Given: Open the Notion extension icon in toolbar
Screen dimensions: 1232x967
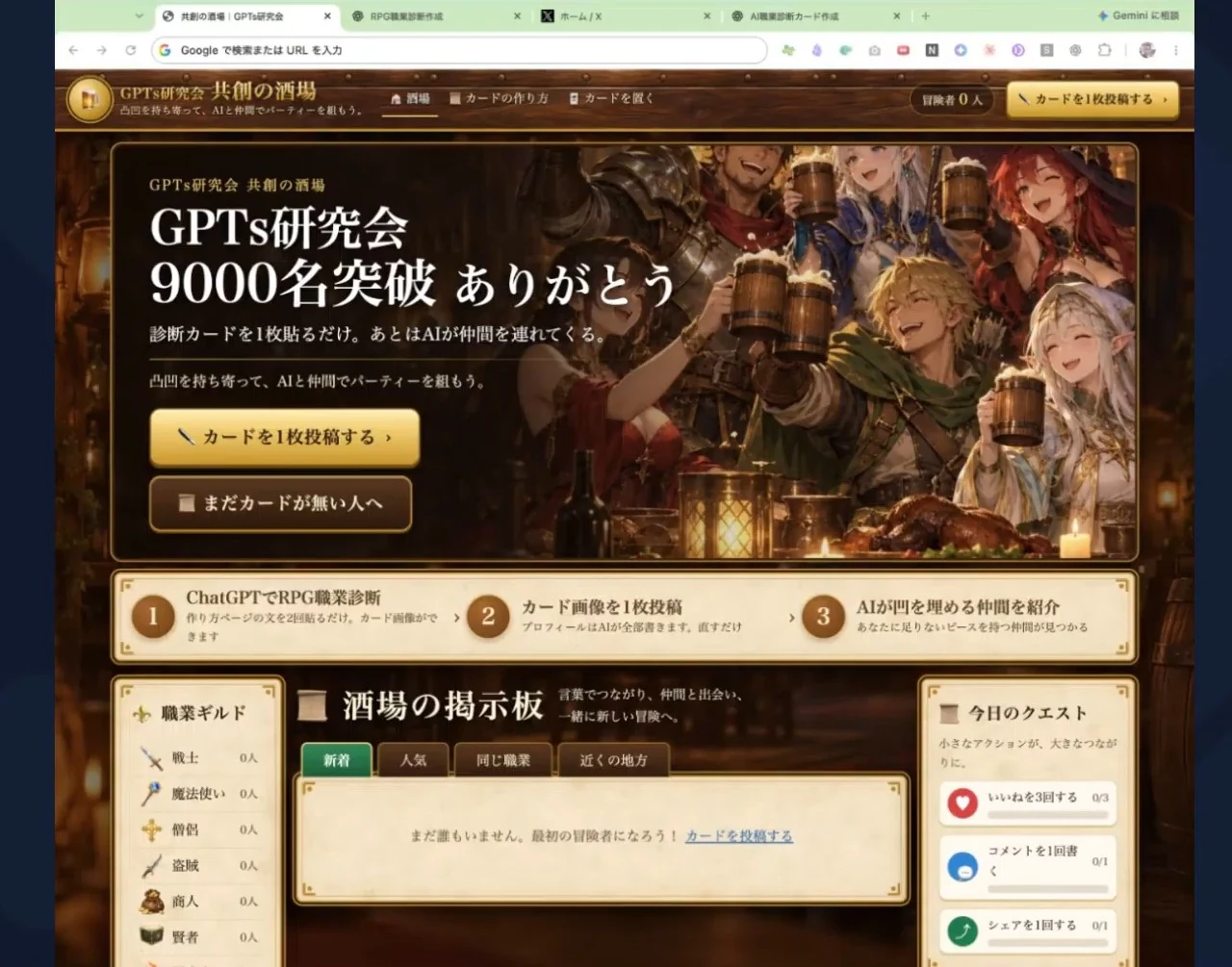Looking at the screenshot, I should 932,50.
